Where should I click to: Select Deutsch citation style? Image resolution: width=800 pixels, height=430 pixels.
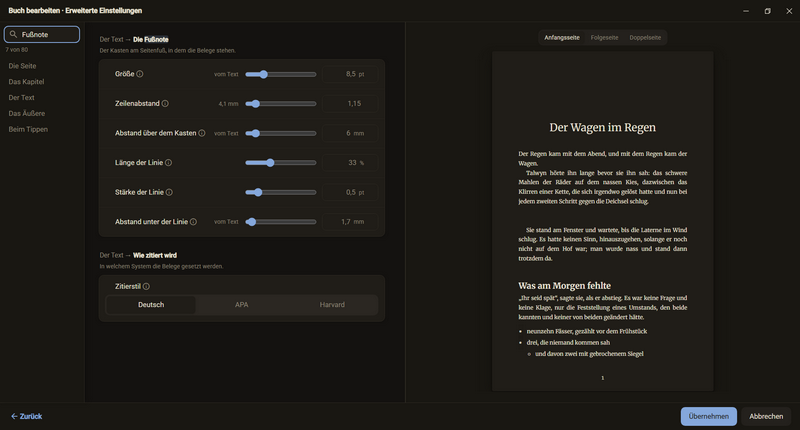click(x=151, y=305)
